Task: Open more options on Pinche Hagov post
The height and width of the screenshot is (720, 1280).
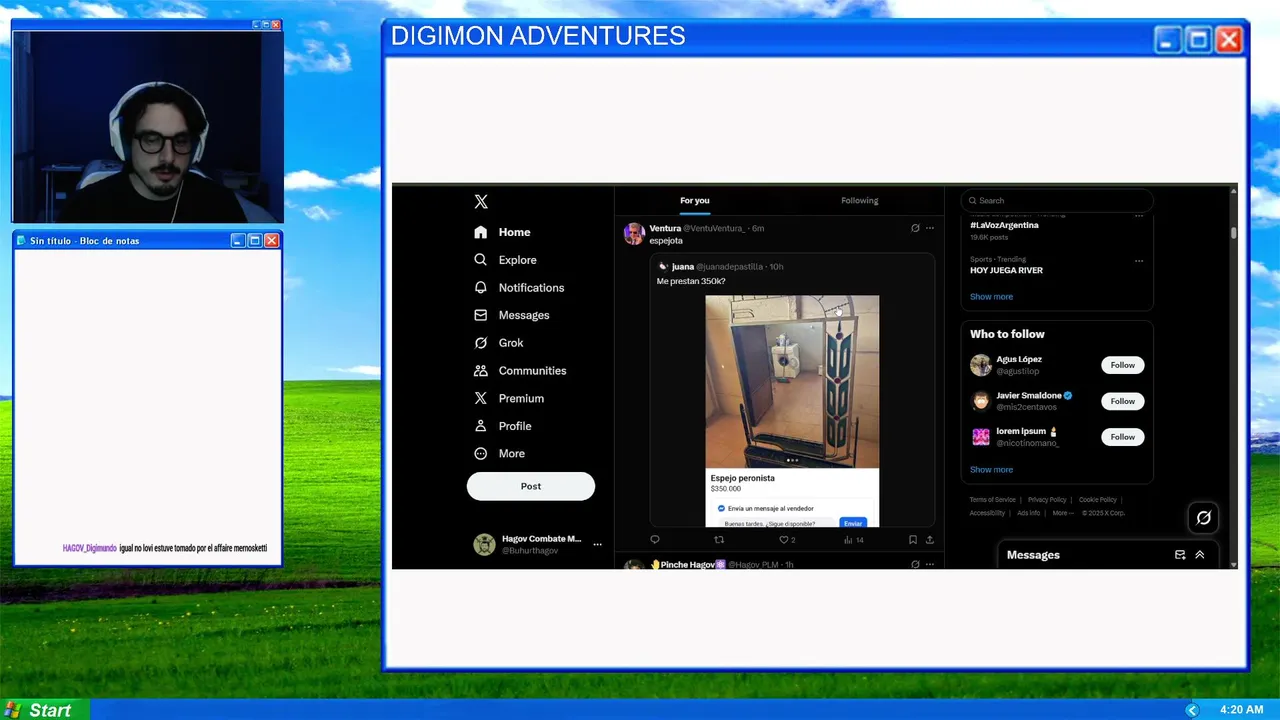Action: (x=929, y=564)
